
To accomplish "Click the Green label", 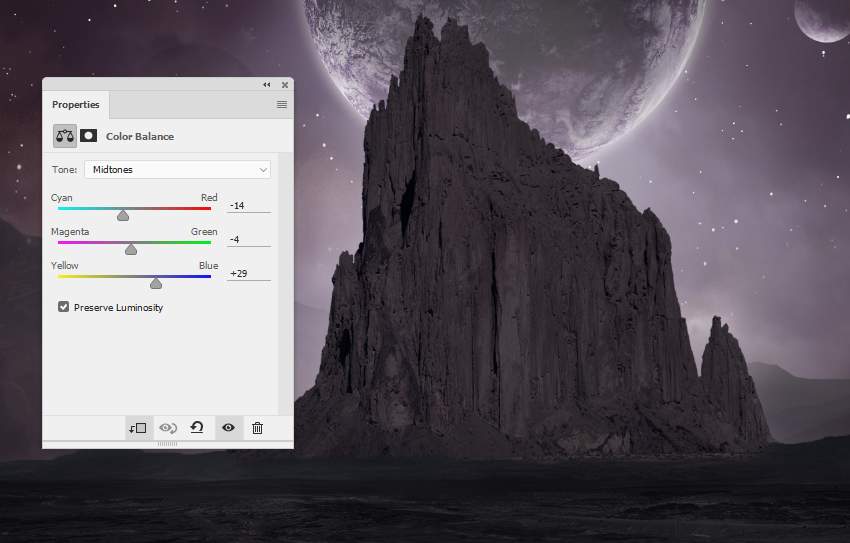I will (204, 232).
